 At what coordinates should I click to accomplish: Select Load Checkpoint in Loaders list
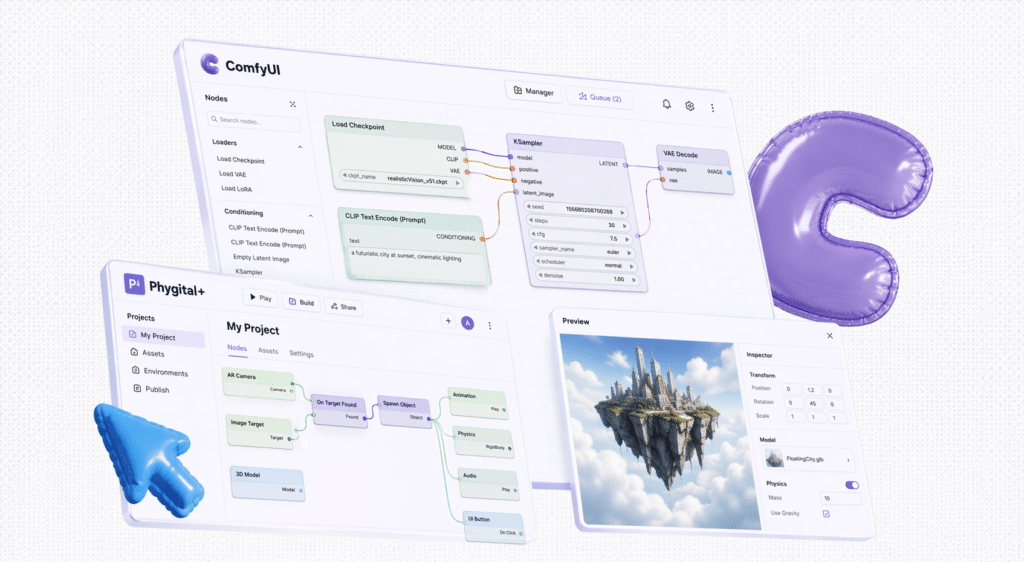[x=240, y=160]
